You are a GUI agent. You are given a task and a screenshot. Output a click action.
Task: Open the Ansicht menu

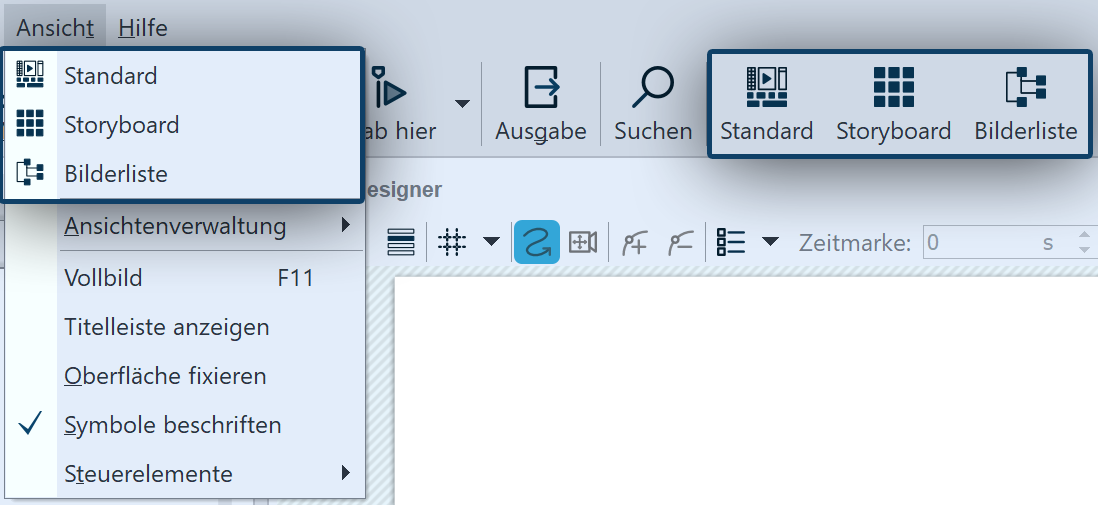(55, 28)
